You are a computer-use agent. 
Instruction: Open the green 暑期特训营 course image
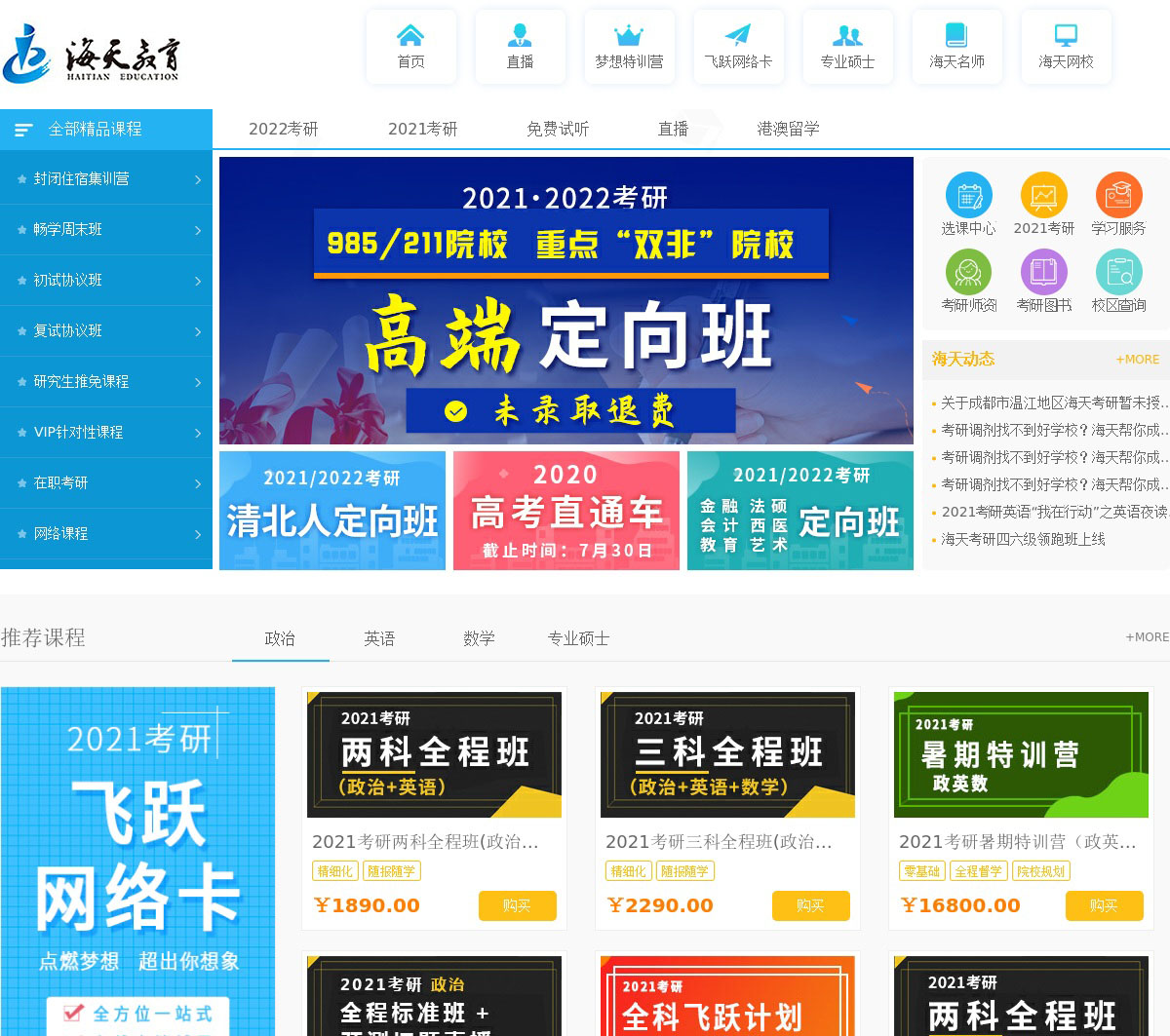pyautogui.click(x=1021, y=754)
